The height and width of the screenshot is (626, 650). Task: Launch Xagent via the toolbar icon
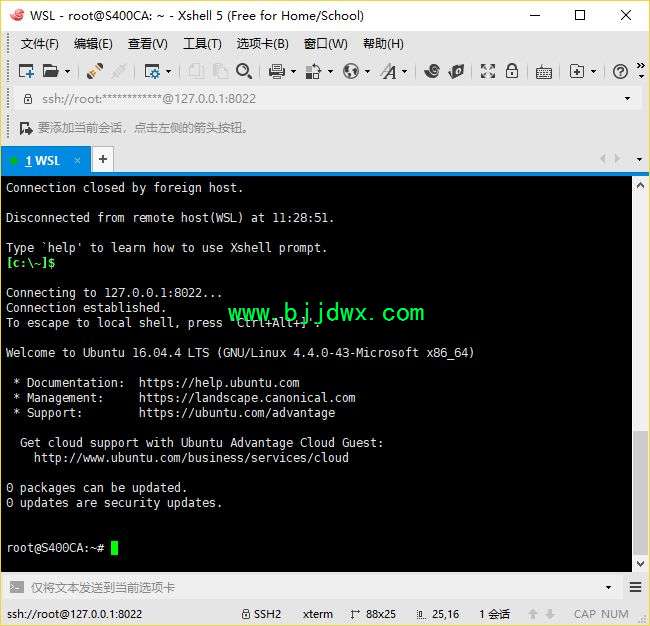[456, 71]
